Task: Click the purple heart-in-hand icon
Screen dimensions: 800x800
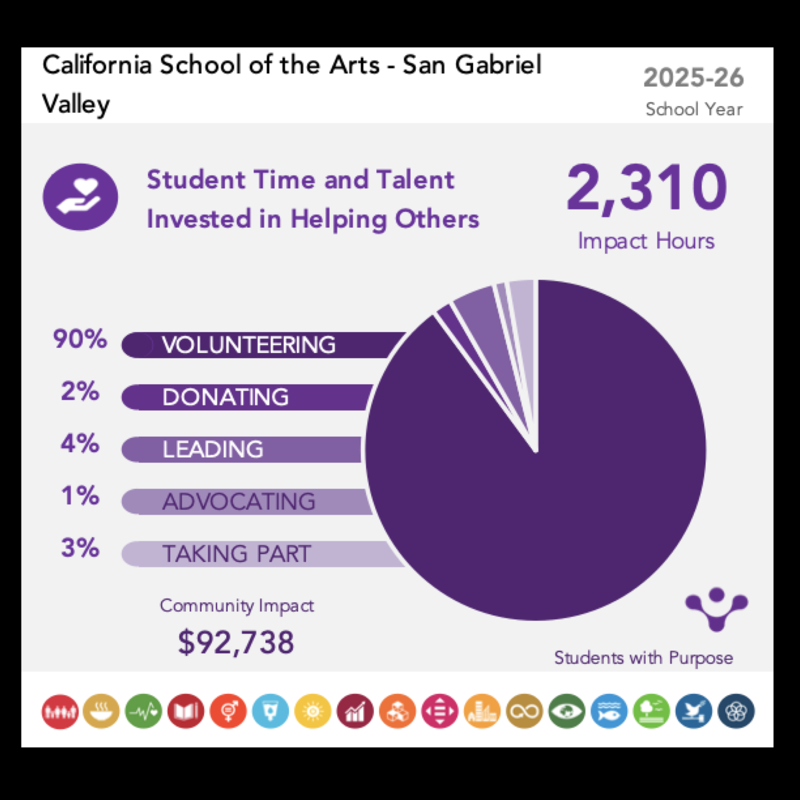Action: pos(74,196)
